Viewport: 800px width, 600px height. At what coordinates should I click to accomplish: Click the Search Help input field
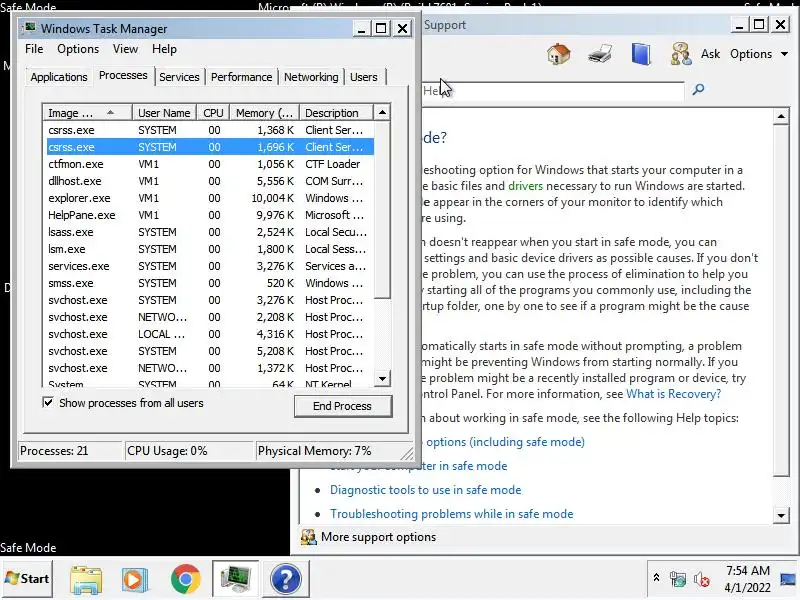553,90
